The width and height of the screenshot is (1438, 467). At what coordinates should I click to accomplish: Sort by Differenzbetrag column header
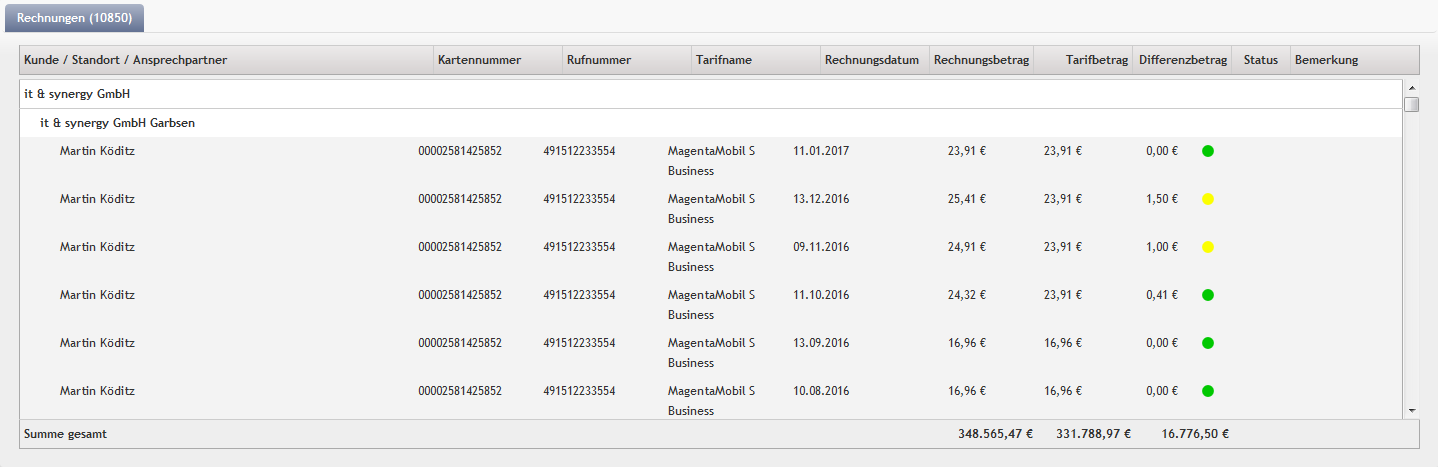(1183, 60)
